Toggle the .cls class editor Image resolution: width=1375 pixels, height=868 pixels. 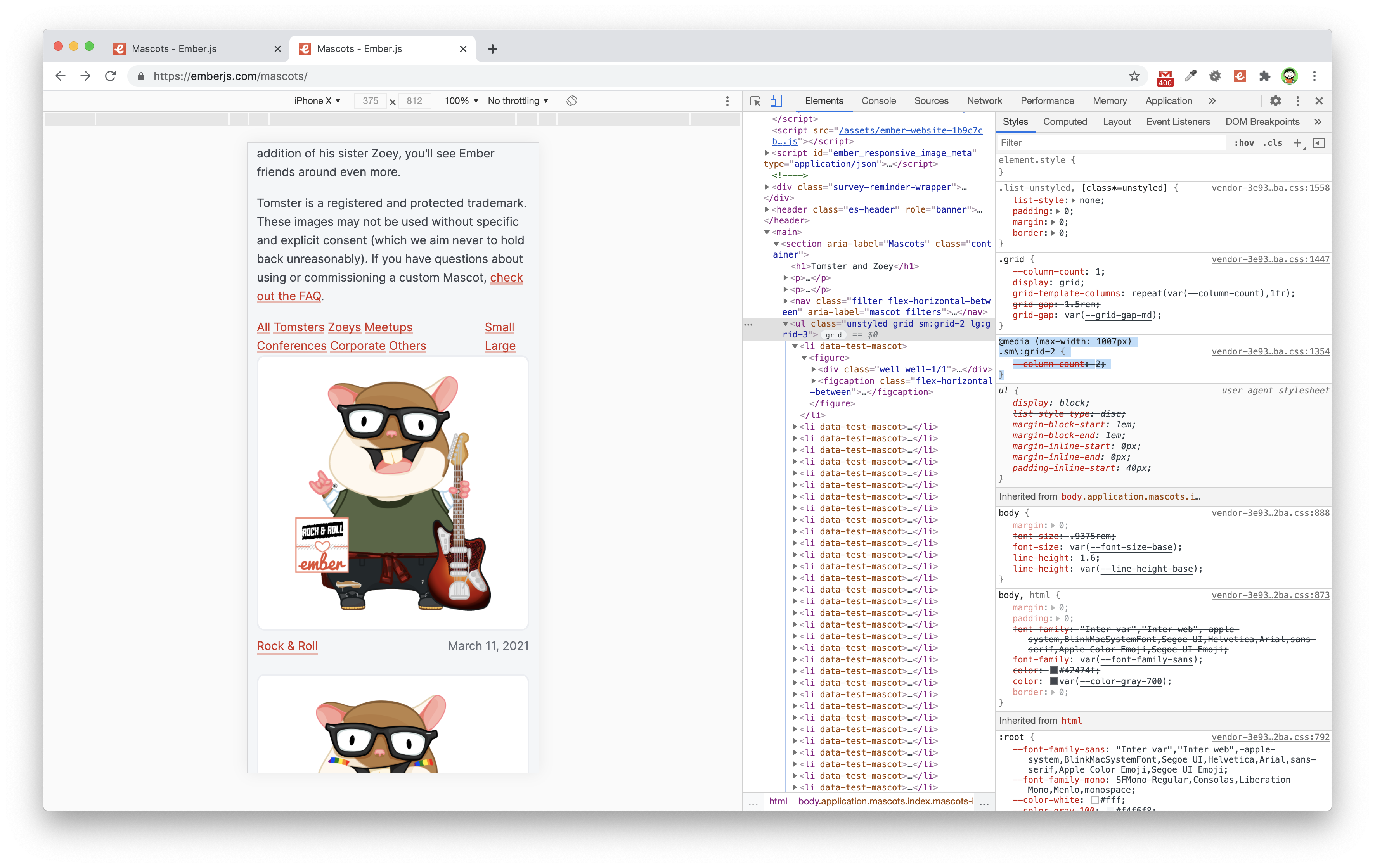click(x=1272, y=143)
